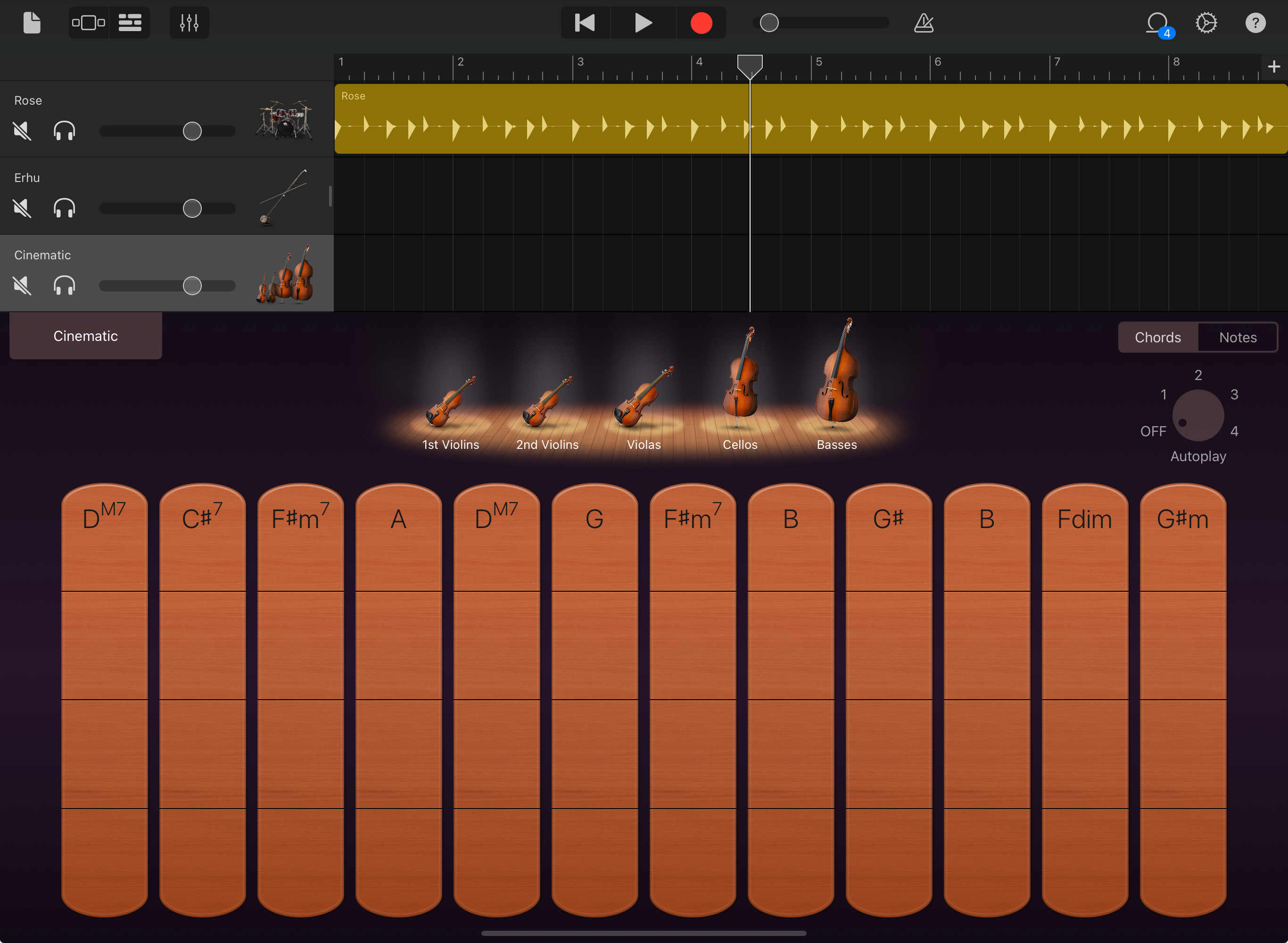Open the help question mark icon
The height and width of the screenshot is (943, 1288).
(x=1255, y=23)
